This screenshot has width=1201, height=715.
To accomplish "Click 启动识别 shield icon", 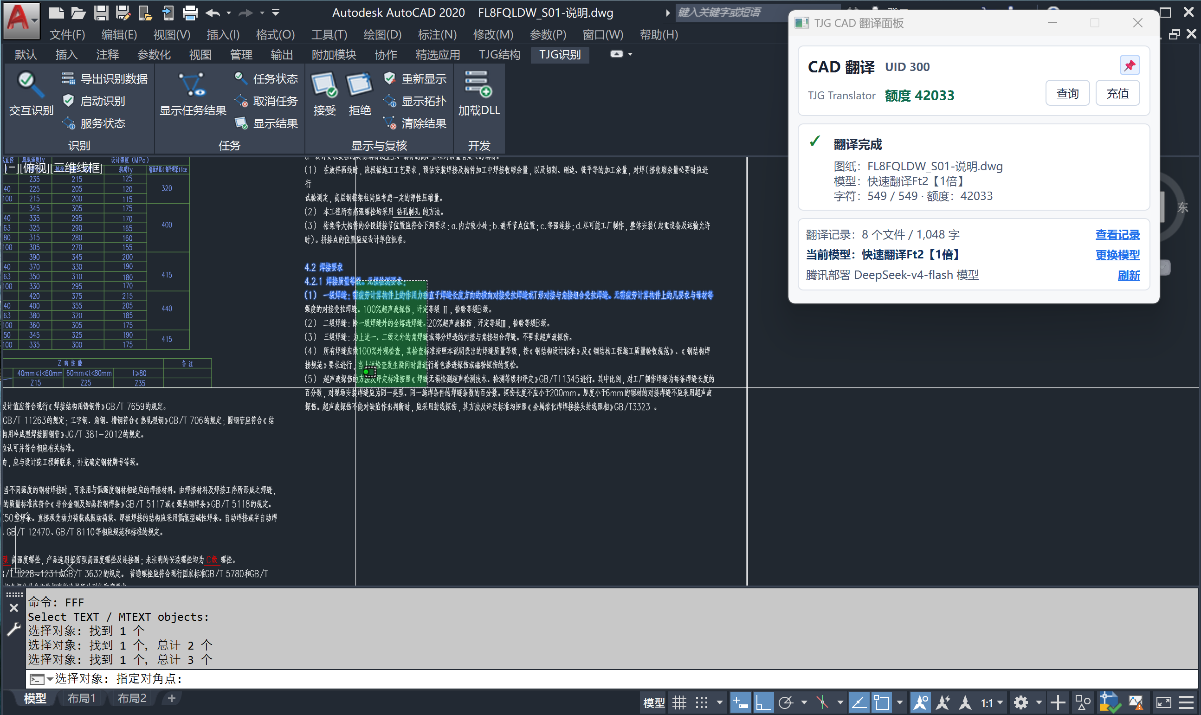I will 93,101.
